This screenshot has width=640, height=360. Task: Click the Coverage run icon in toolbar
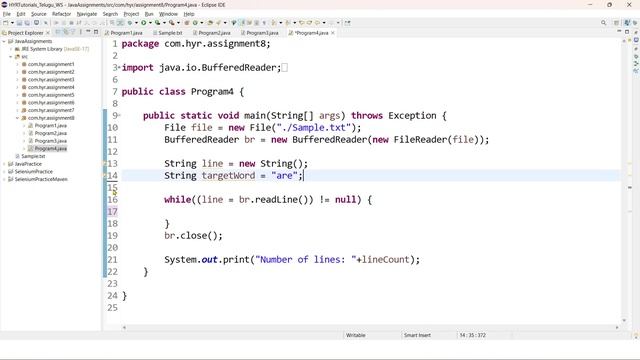point(157,23)
